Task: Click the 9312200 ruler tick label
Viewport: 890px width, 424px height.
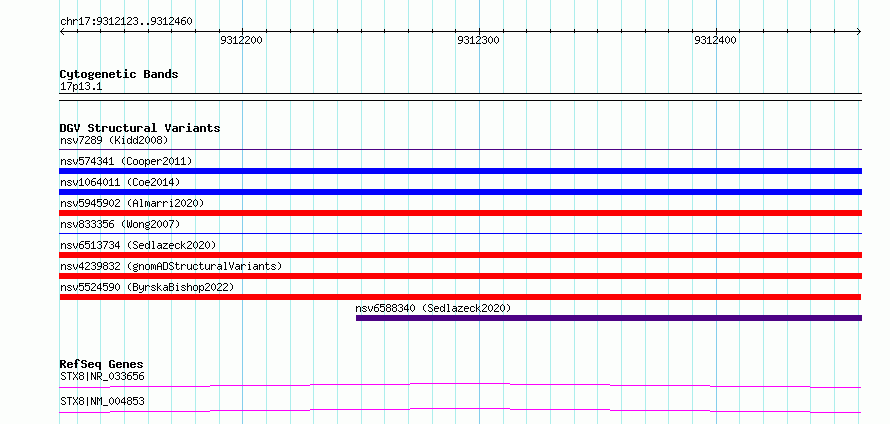Action: pos(241,41)
